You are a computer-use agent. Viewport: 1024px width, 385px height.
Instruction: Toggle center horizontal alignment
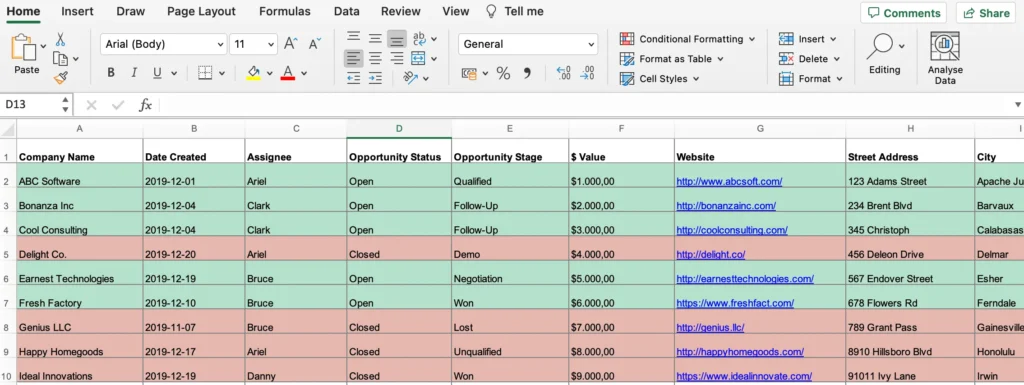pyautogui.click(x=375, y=58)
